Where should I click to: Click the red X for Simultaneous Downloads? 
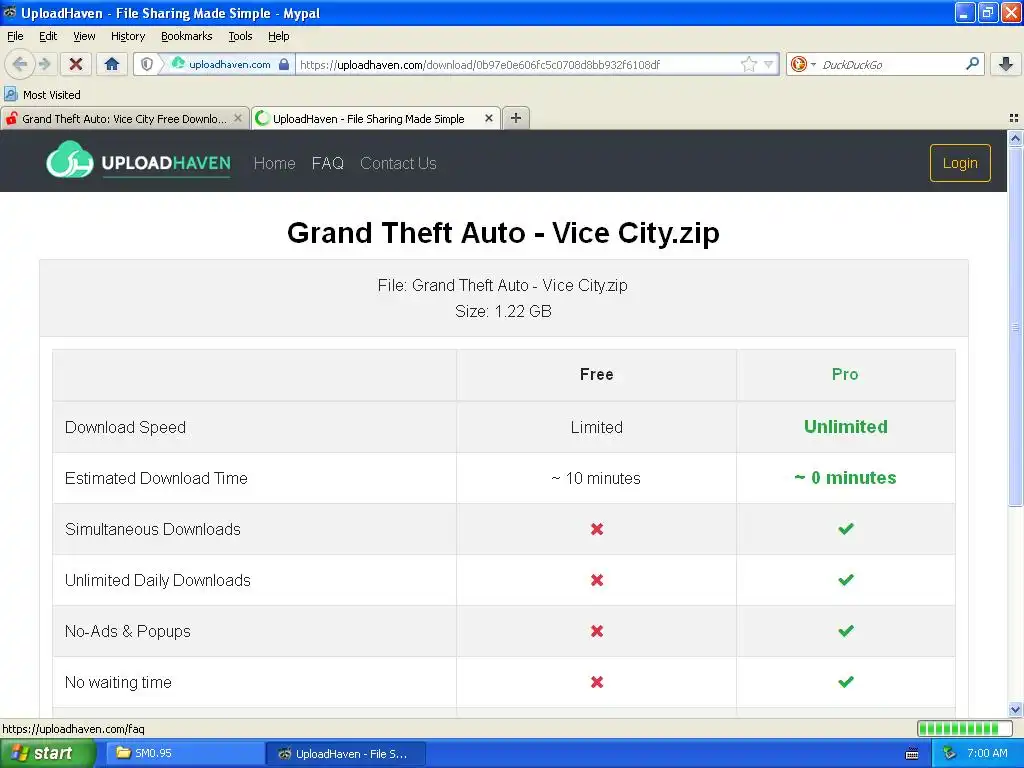click(x=596, y=529)
